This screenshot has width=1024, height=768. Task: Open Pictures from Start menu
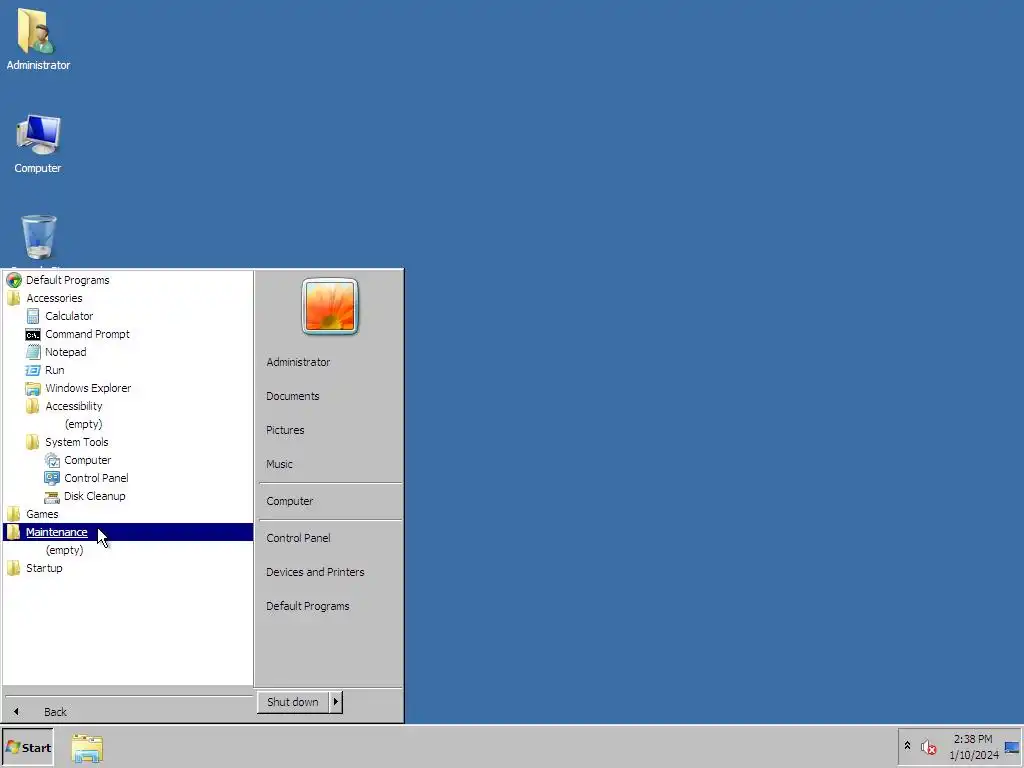(285, 430)
